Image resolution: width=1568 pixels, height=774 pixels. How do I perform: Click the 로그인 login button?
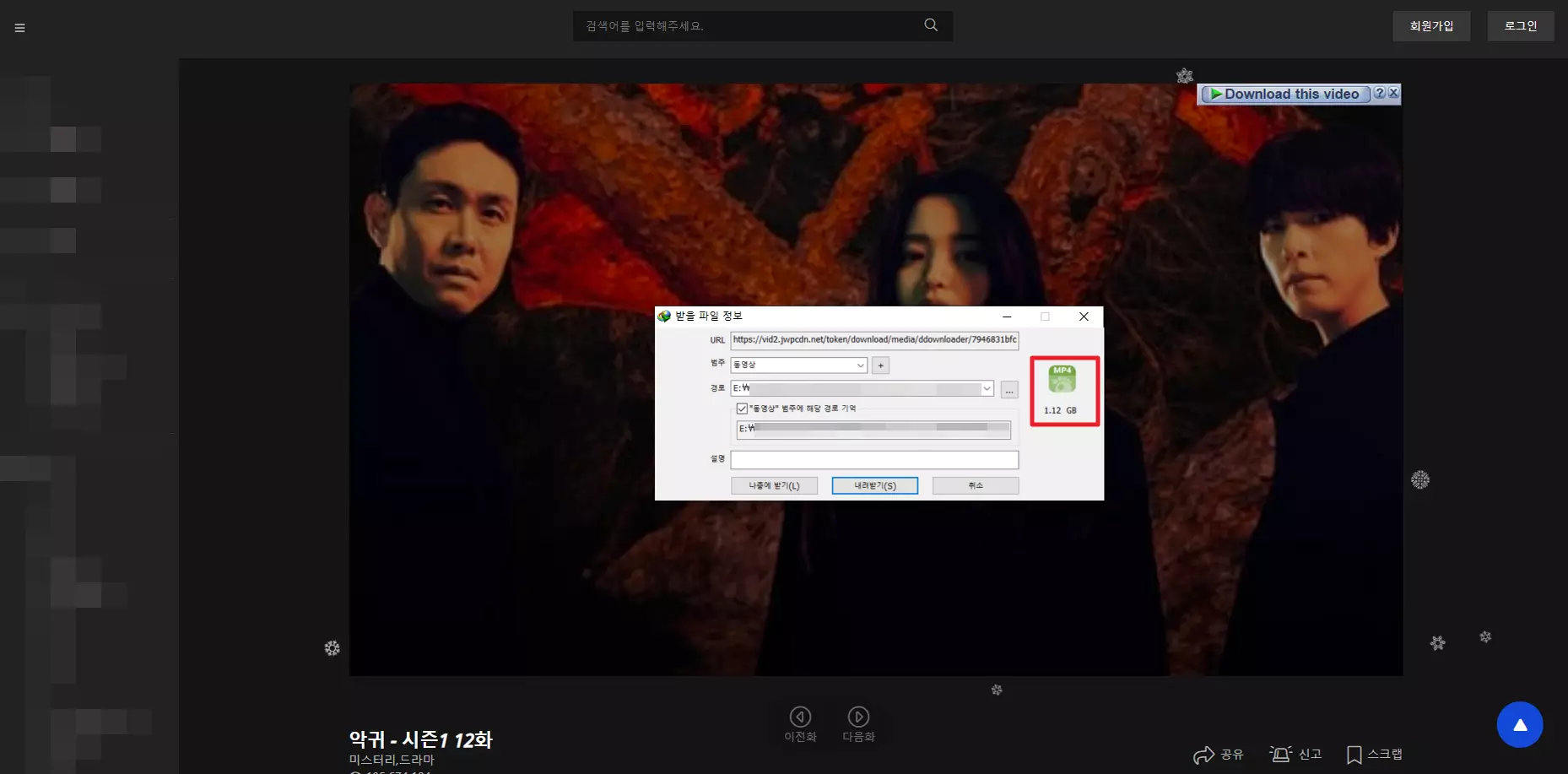point(1521,26)
